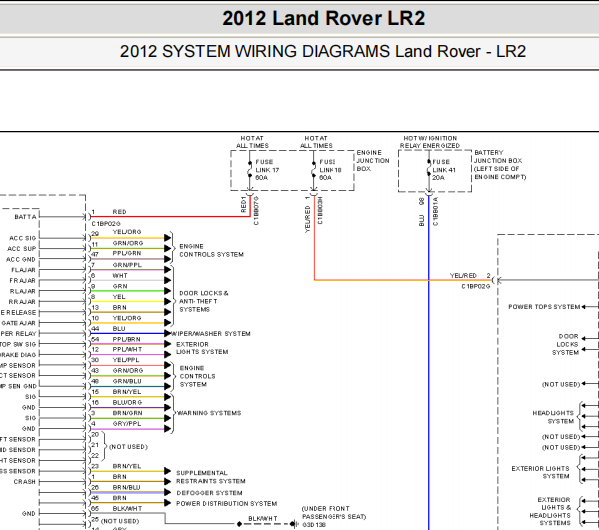The image size is (599, 530).
Task: Click the "PPL/GRN" wire label at pin 47
Action: (127, 253)
